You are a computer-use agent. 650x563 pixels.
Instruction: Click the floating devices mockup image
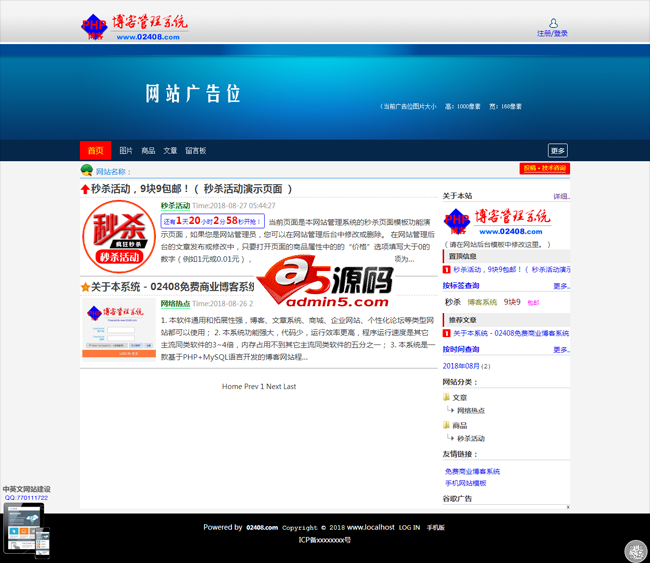coord(27,530)
